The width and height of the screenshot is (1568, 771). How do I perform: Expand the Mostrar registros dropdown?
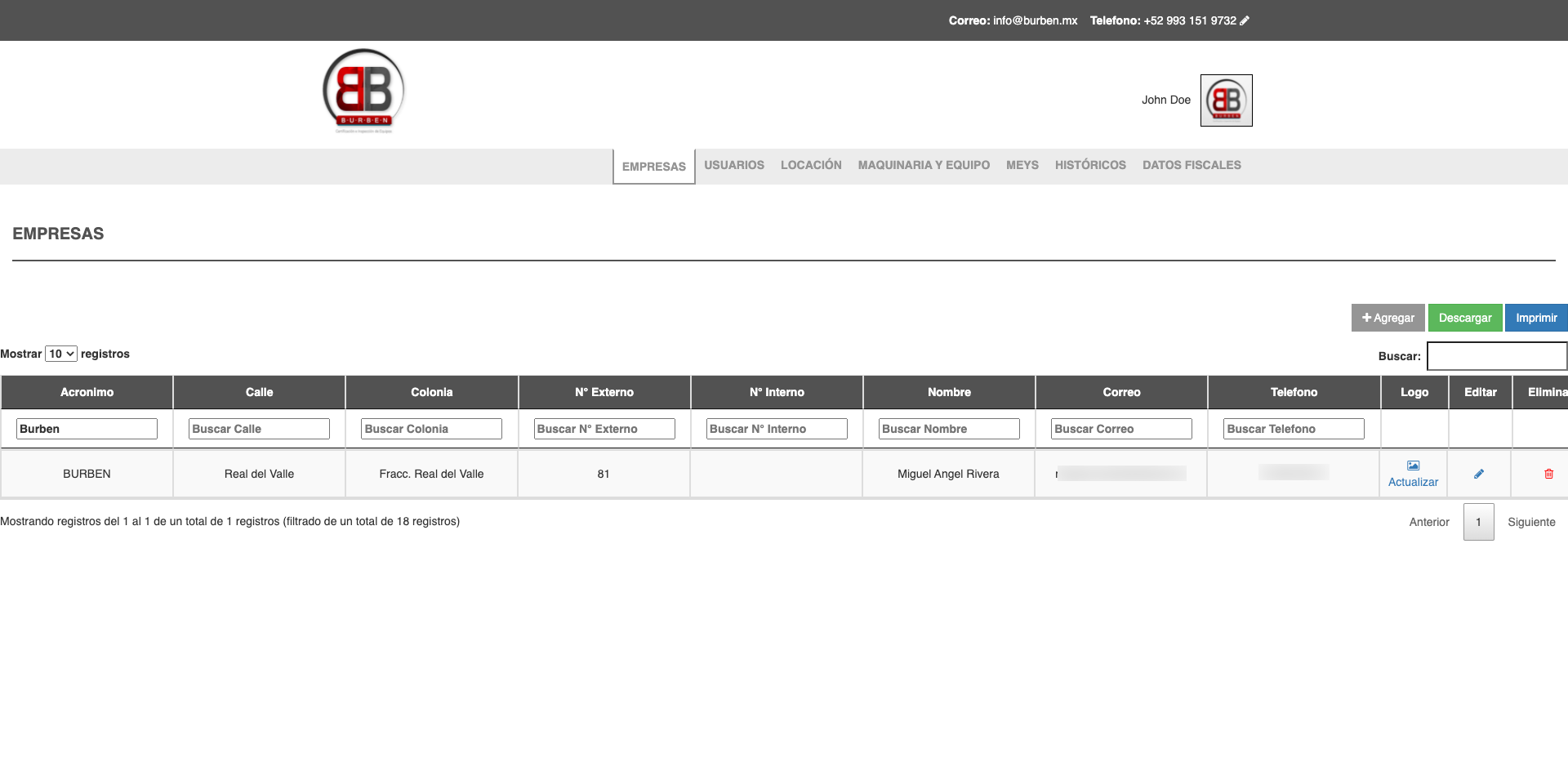(x=61, y=354)
